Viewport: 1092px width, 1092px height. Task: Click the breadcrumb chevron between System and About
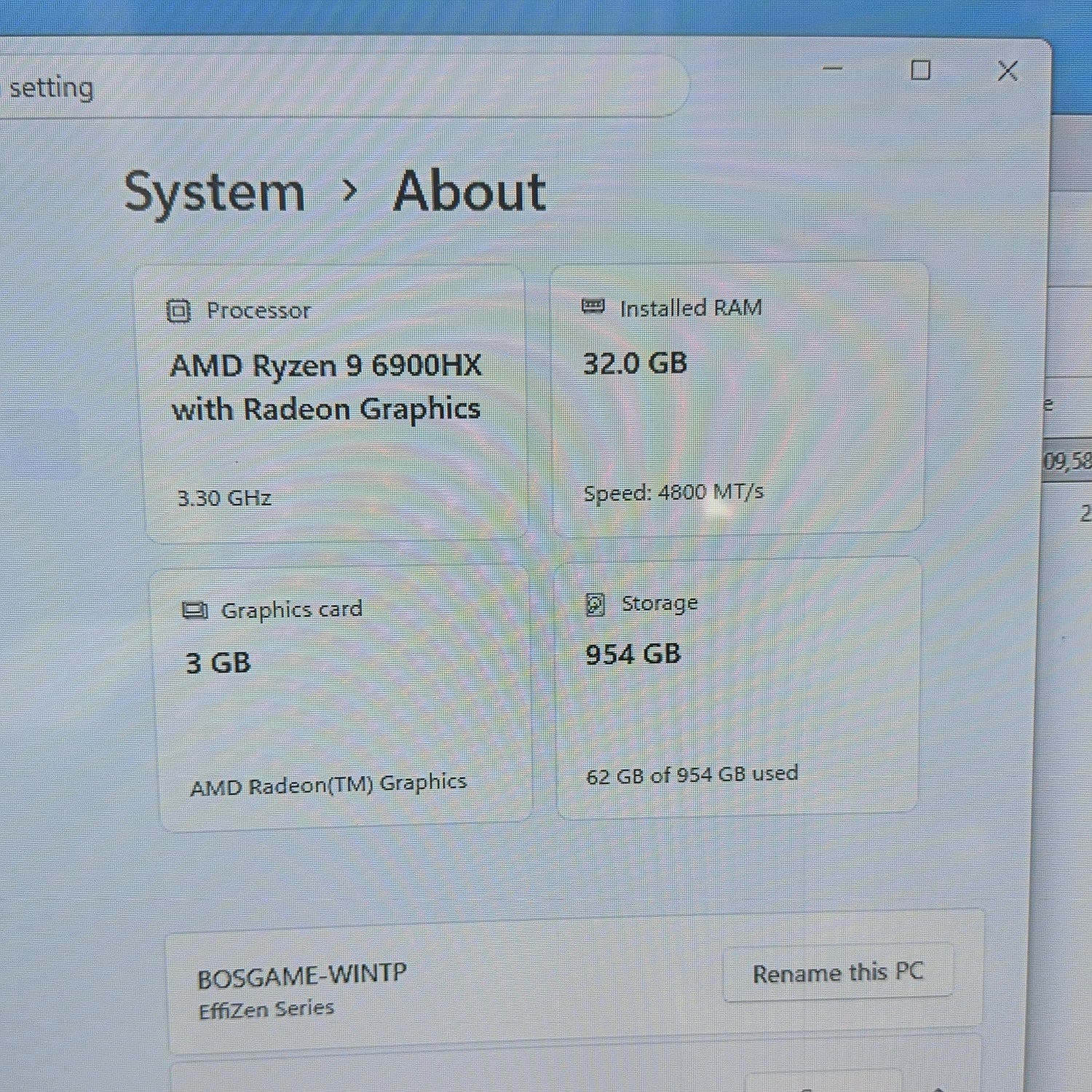(x=350, y=191)
